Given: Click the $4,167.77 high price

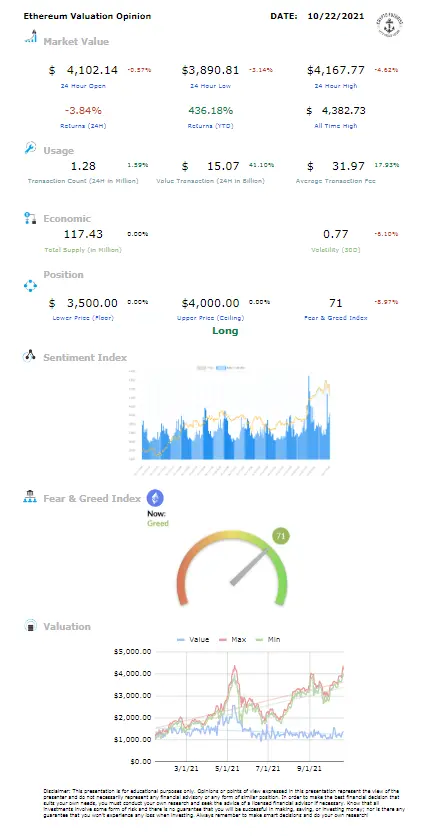Looking at the screenshot, I should click(336, 70).
